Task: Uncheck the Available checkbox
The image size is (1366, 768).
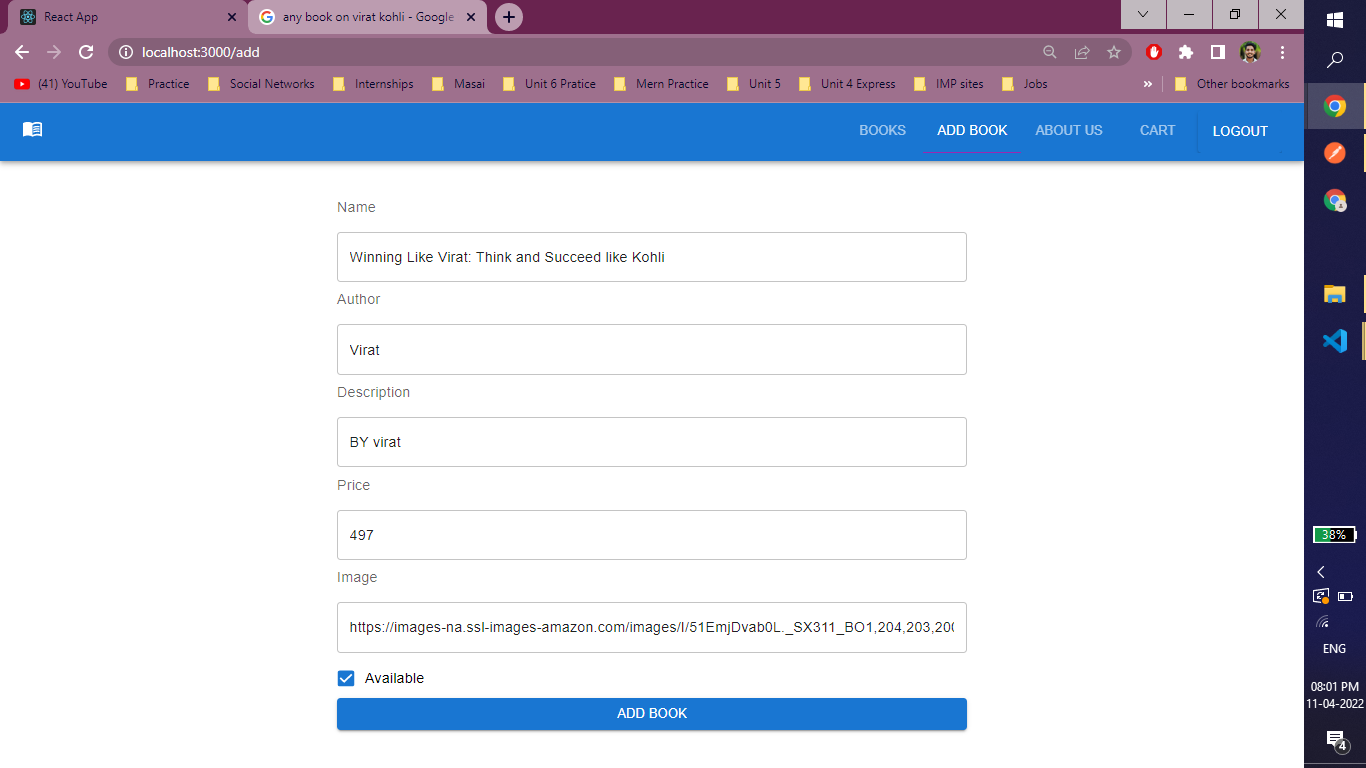Action: [345, 678]
